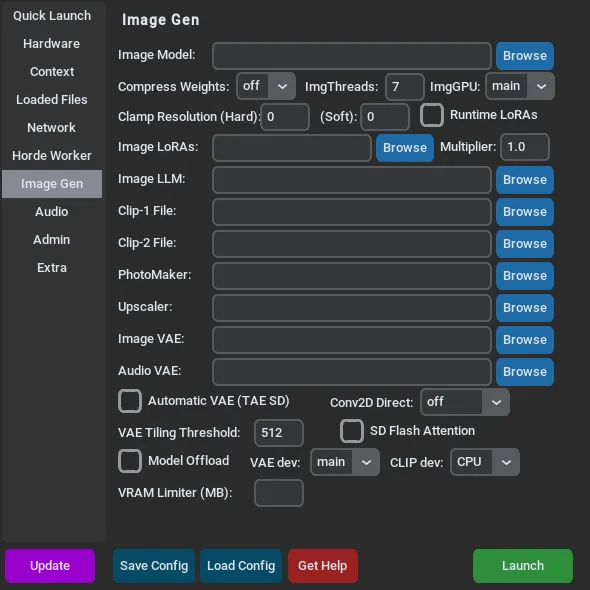Click the Load Config button
The image size is (590, 590).
241,566
